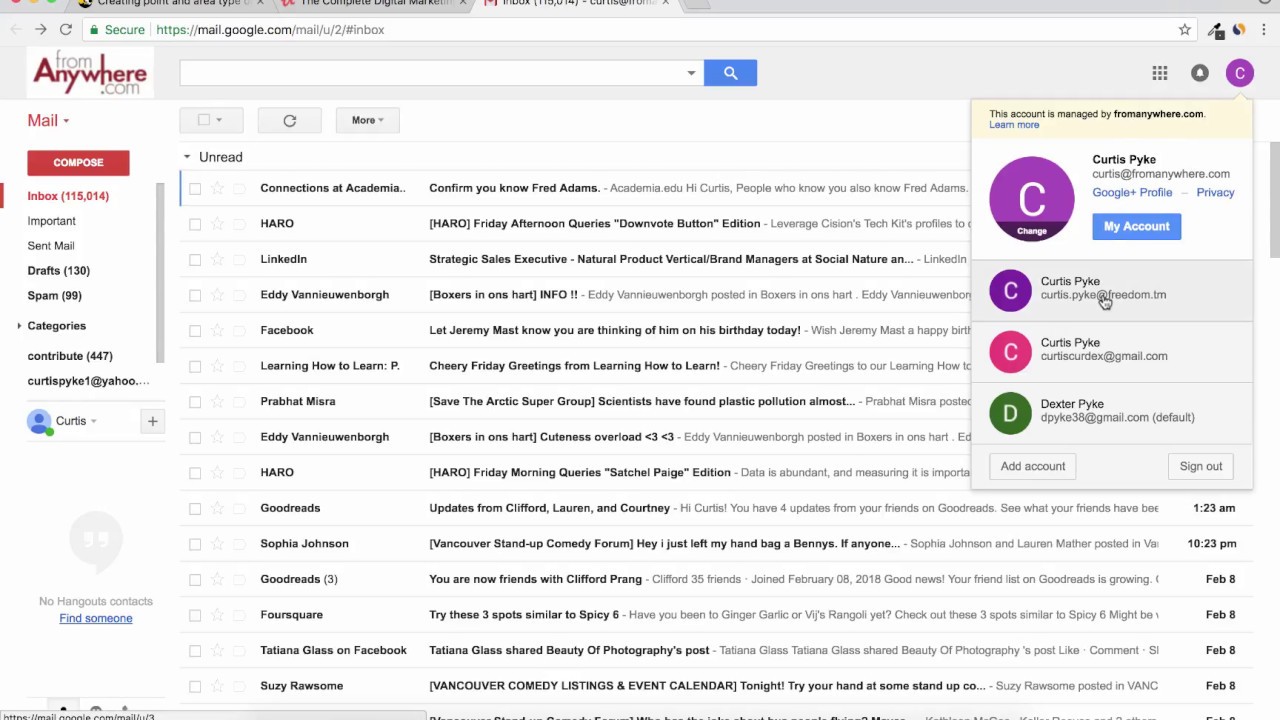
Task: Star the Connections at Academia email
Action: (x=217, y=188)
